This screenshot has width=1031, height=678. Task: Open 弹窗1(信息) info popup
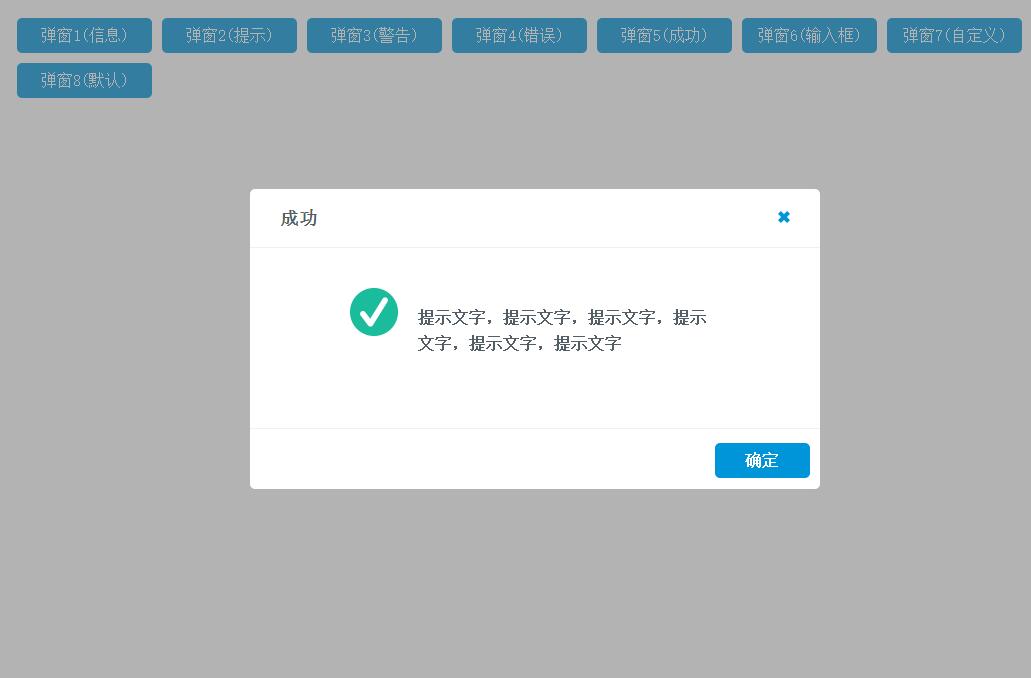point(84,35)
